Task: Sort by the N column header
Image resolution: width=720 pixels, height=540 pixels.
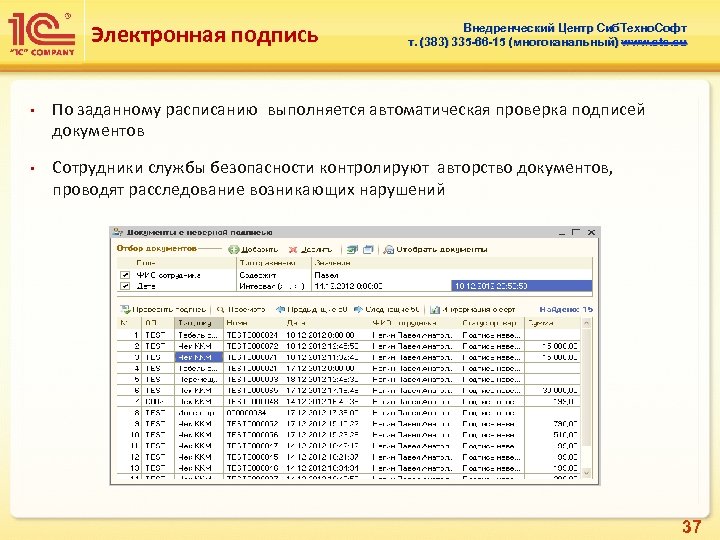Action: tap(129, 323)
